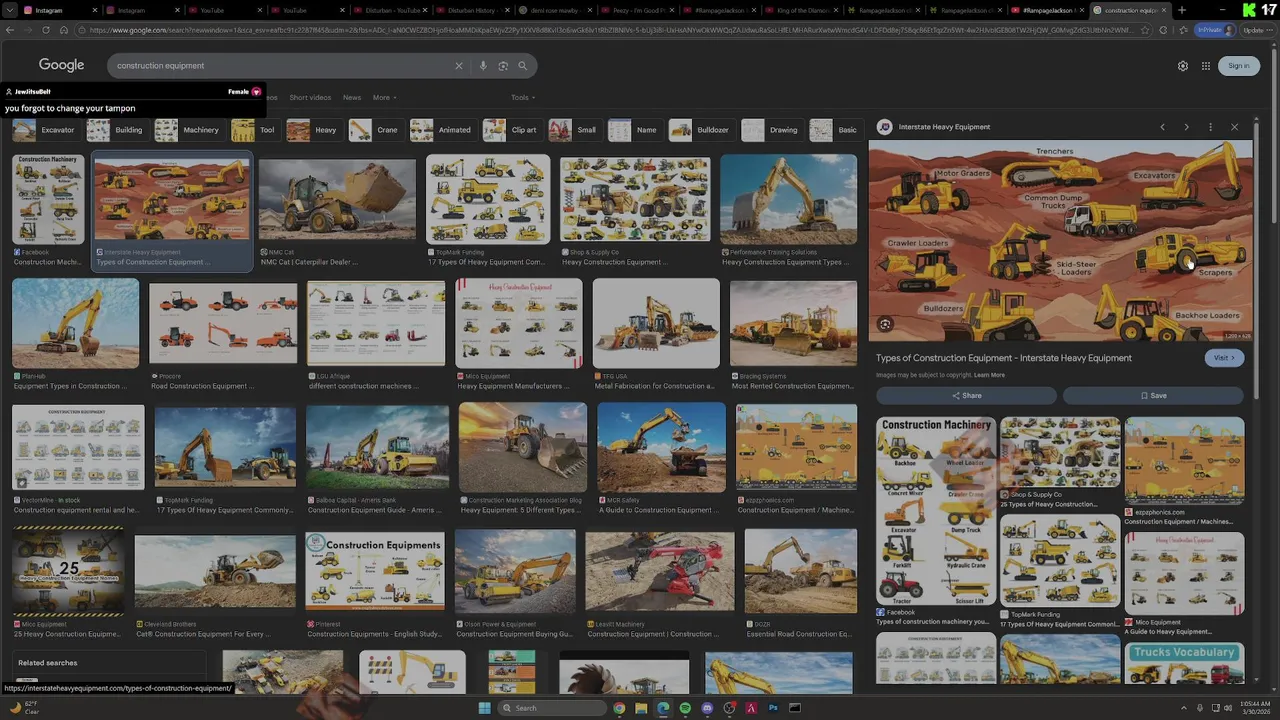Show the next image in the preview panel
The height and width of the screenshot is (720, 1280).
point(1186,127)
